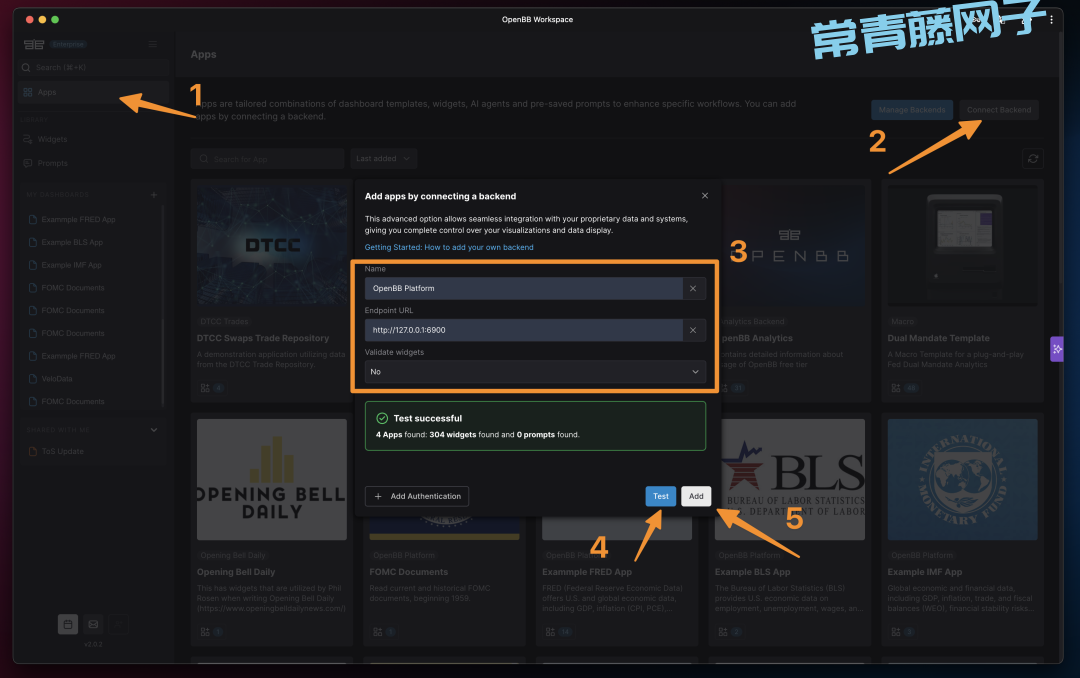Click the blue Test button
This screenshot has height=678, width=1080.
click(661, 496)
